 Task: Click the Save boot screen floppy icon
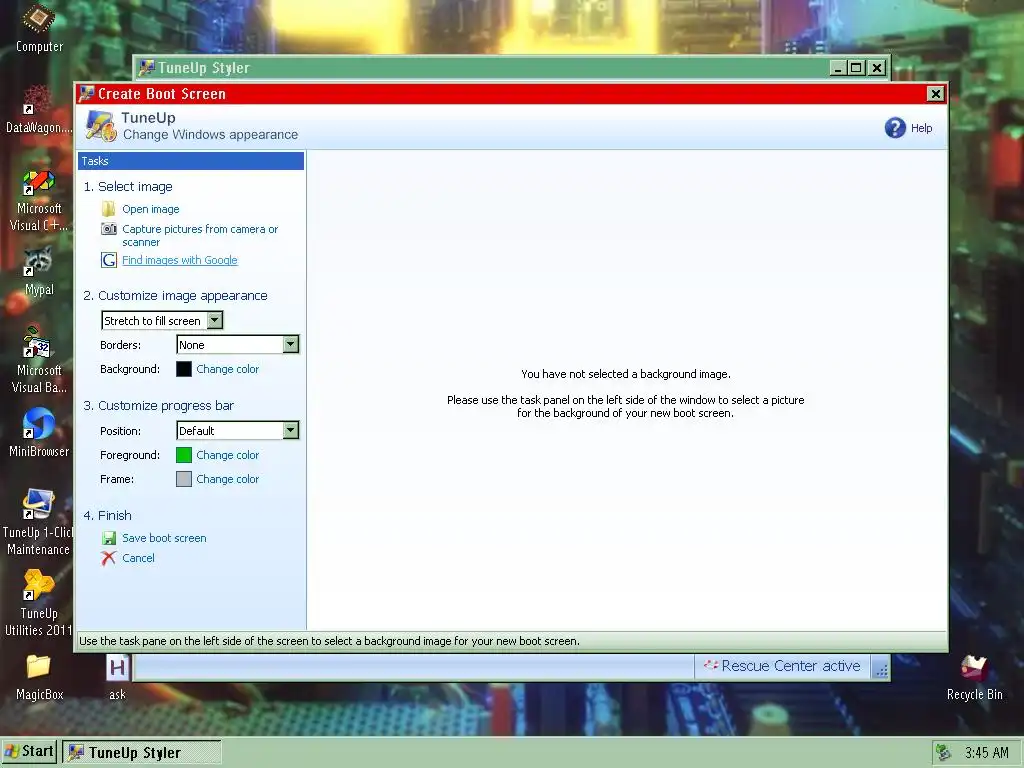pos(108,538)
